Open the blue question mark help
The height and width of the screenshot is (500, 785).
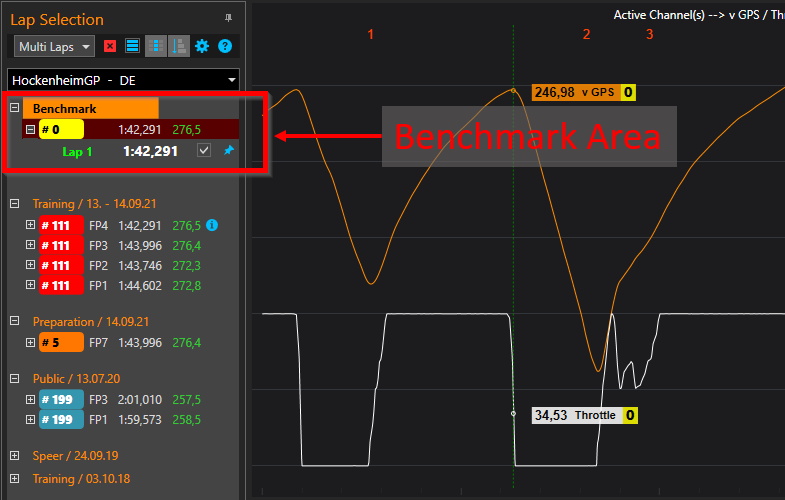[x=225, y=46]
